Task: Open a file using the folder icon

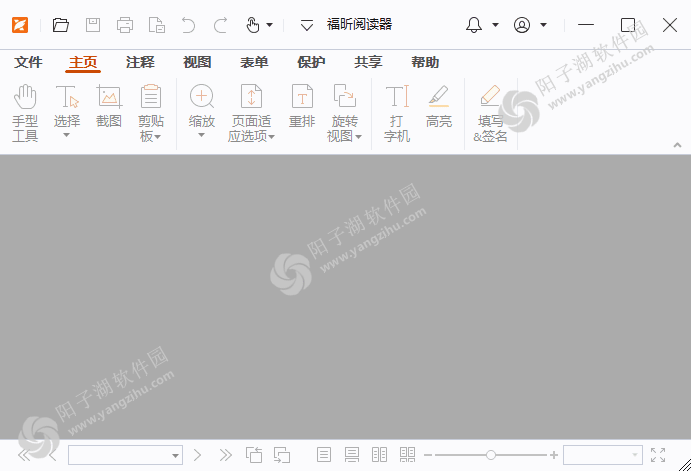Action: pyautogui.click(x=60, y=25)
